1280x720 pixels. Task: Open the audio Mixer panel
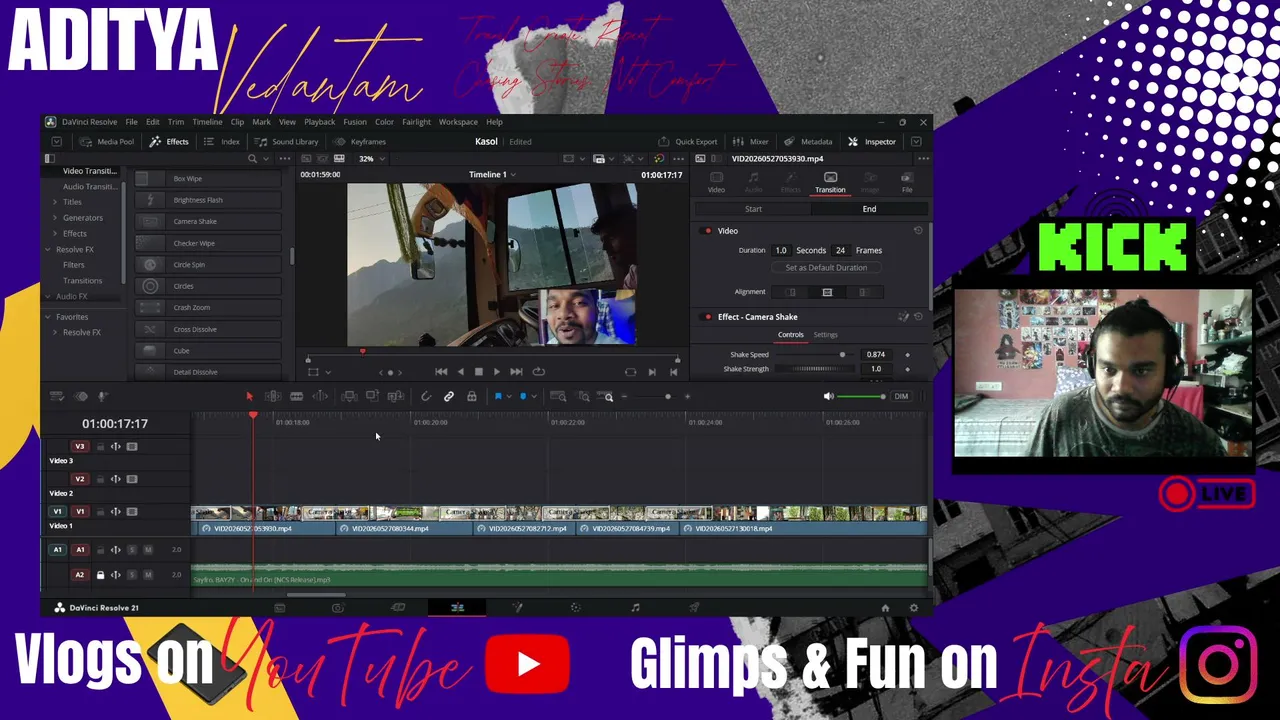click(751, 141)
